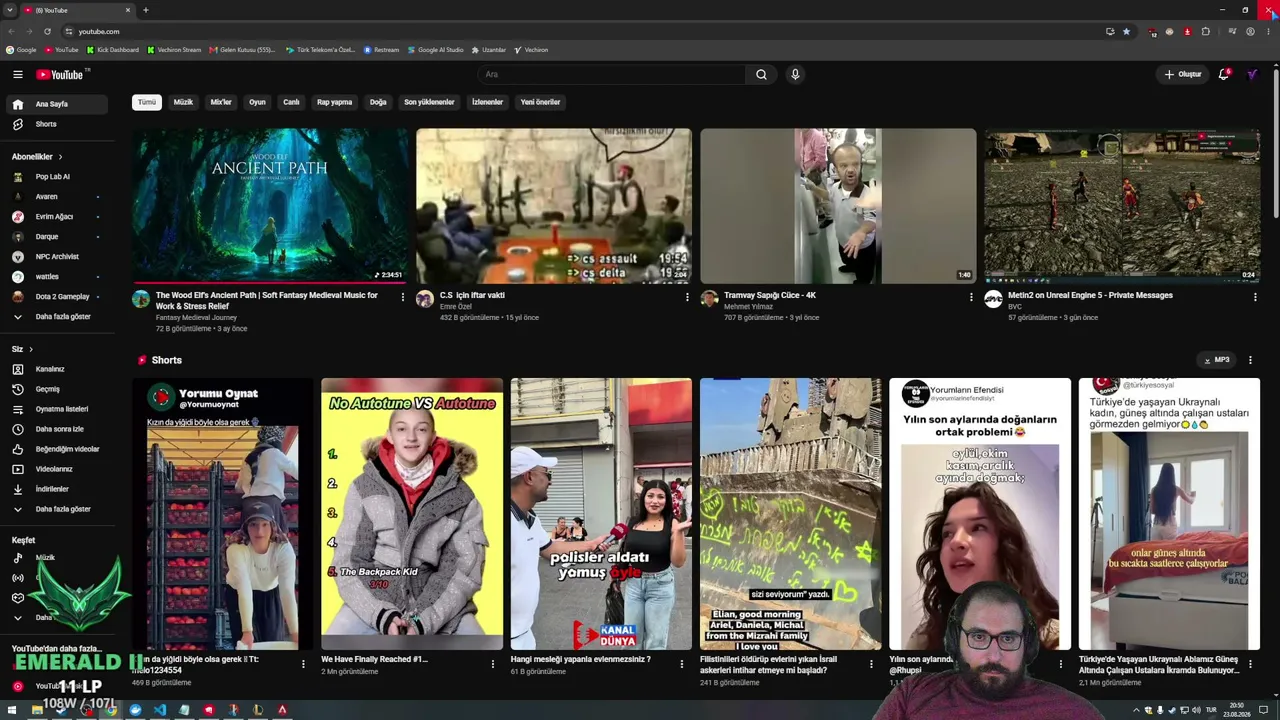Open the Google AI Studio bookmark
The image size is (1280, 720).
[x=436, y=50]
